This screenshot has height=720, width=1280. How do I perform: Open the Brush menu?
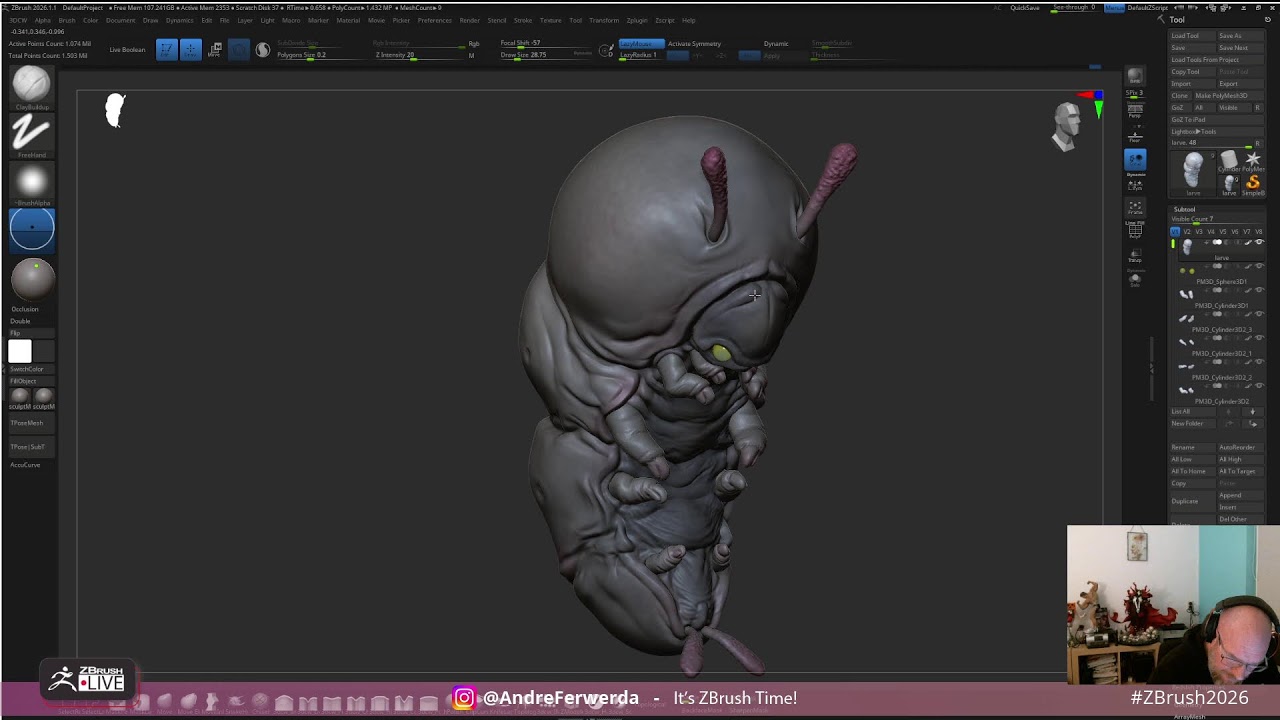(67, 20)
